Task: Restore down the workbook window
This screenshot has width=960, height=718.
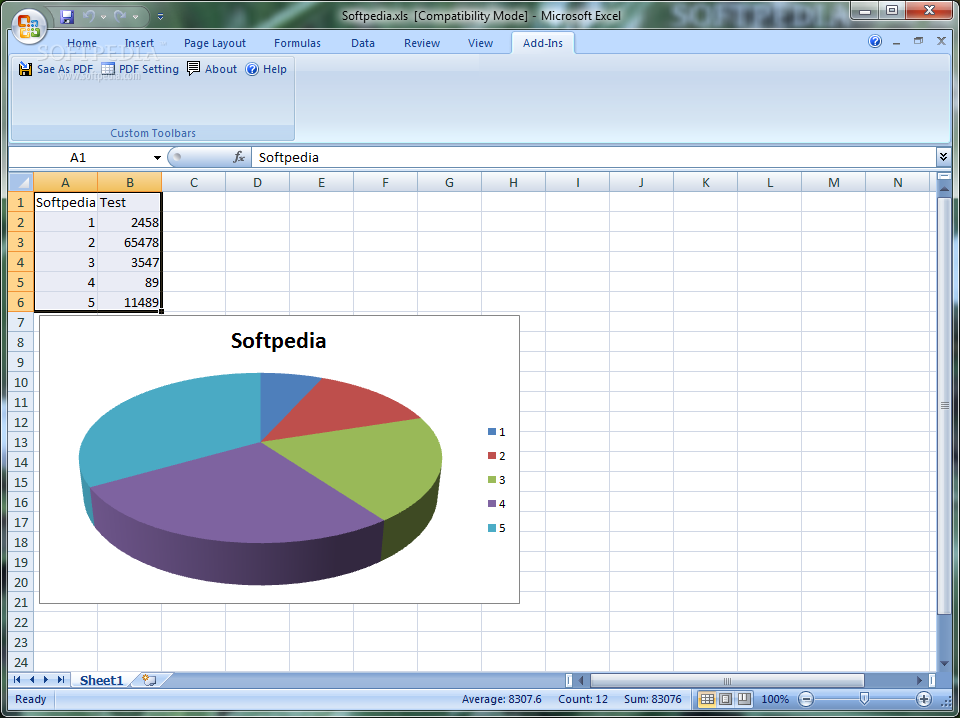Action: coord(918,41)
